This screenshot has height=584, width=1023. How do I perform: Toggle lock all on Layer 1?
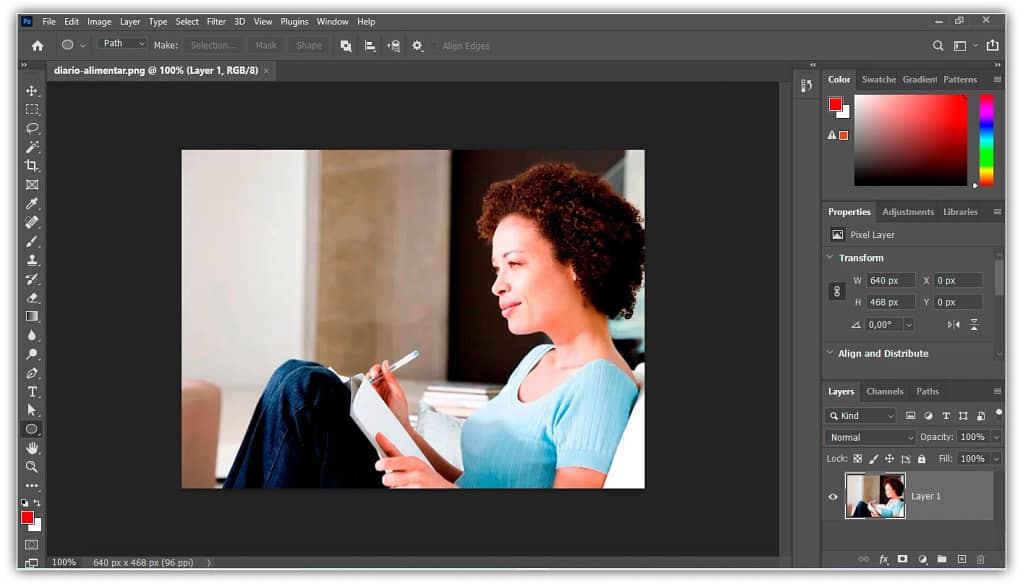click(921, 458)
